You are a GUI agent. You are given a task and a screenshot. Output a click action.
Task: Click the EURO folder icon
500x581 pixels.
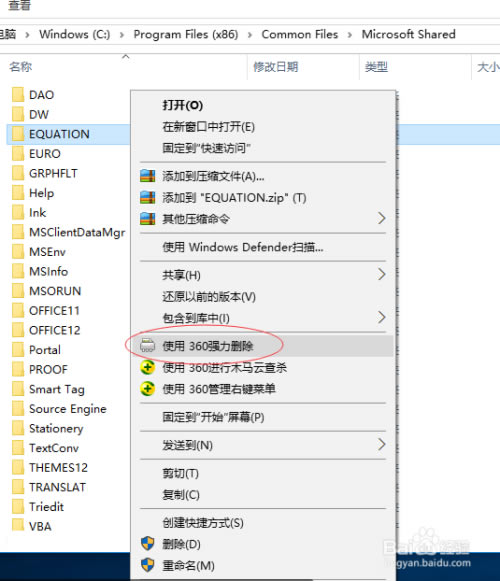point(18,154)
